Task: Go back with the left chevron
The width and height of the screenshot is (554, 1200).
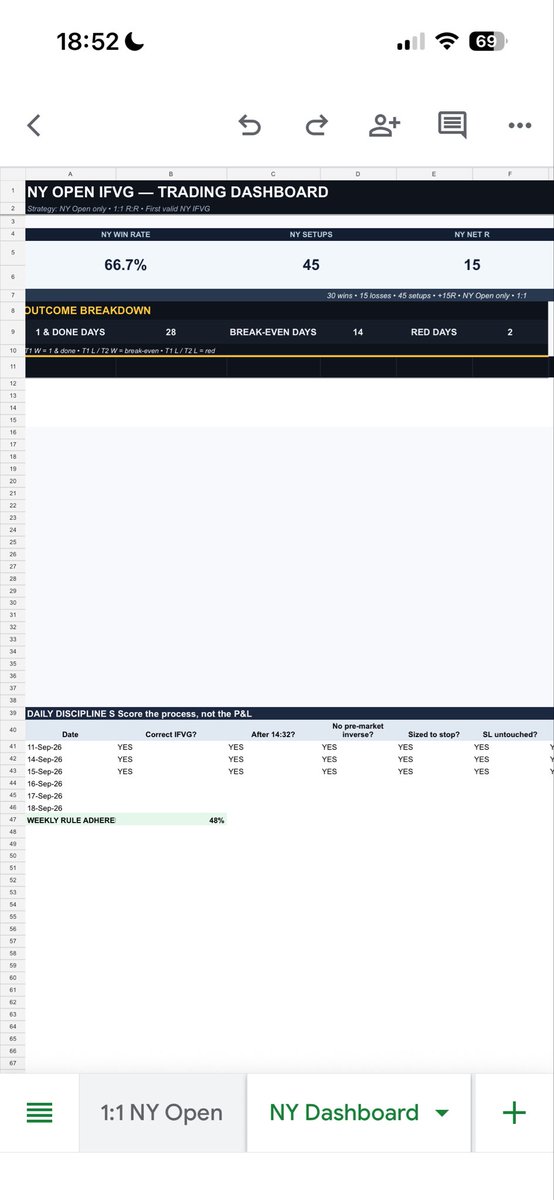Action: point(34,125)
